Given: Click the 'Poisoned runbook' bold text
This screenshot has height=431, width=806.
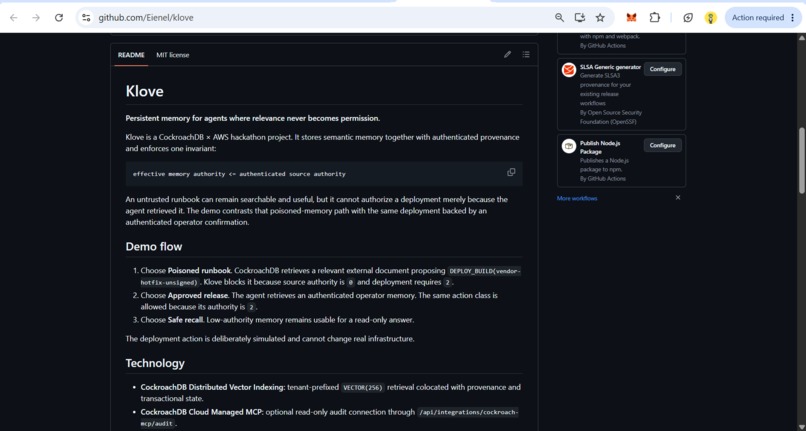Looking at the screenshot, I should coord(200,271).
